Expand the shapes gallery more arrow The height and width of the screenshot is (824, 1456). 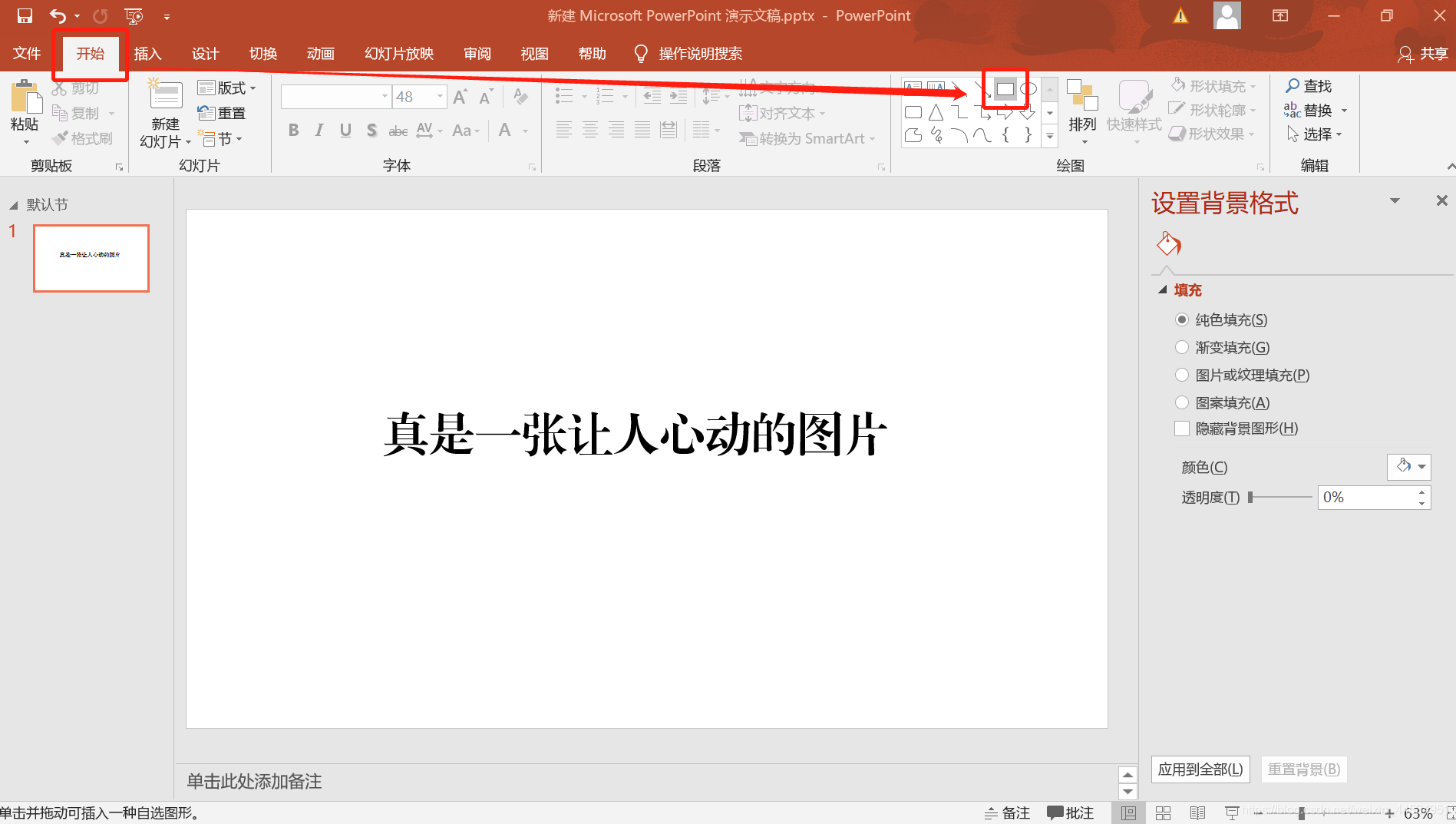tap(1050, 137)
